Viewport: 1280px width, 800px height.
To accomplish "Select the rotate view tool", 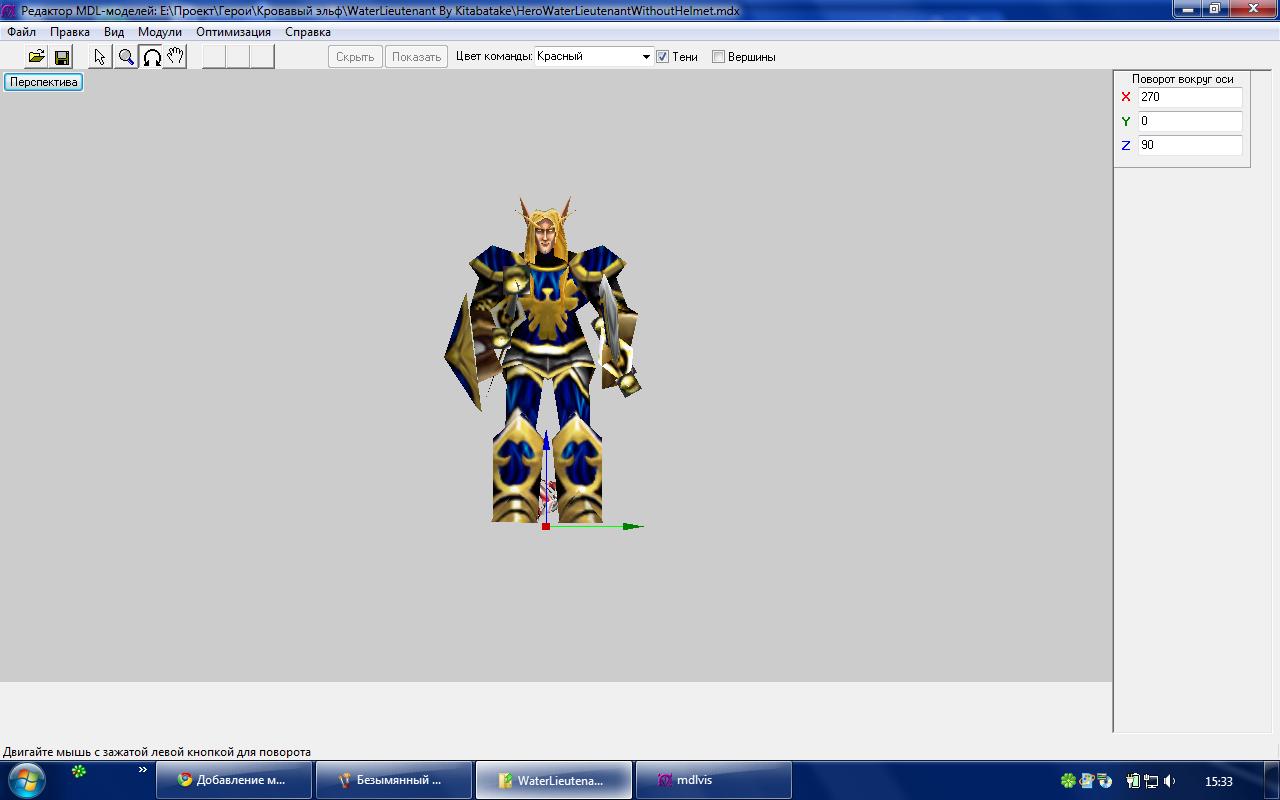I will tap(151, 57).
